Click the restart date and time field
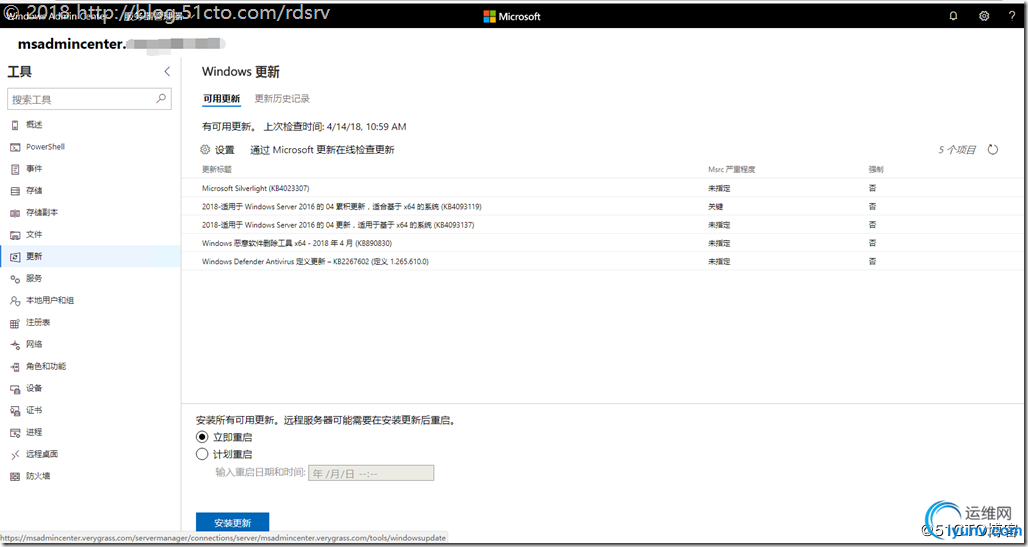Image resolution: width=1028 pixels, height=547 pixels. click(x=371, y=473)
